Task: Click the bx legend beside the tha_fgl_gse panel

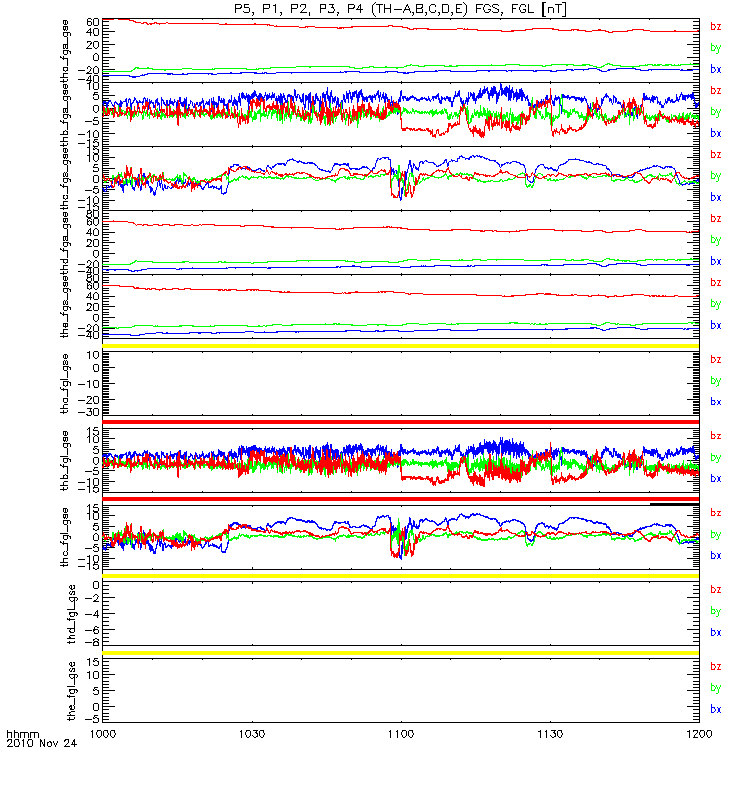Action: [x=716, y=402]
